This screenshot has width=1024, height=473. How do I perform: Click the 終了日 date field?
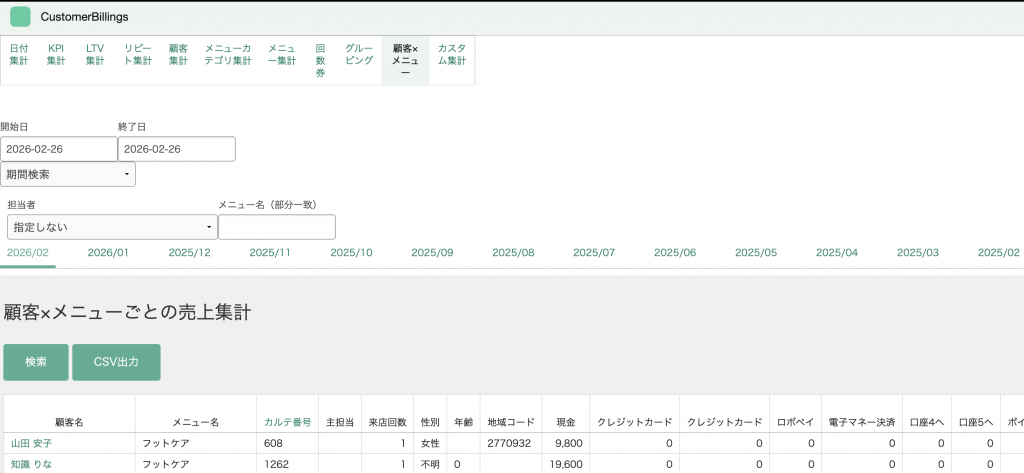point(176,149)
